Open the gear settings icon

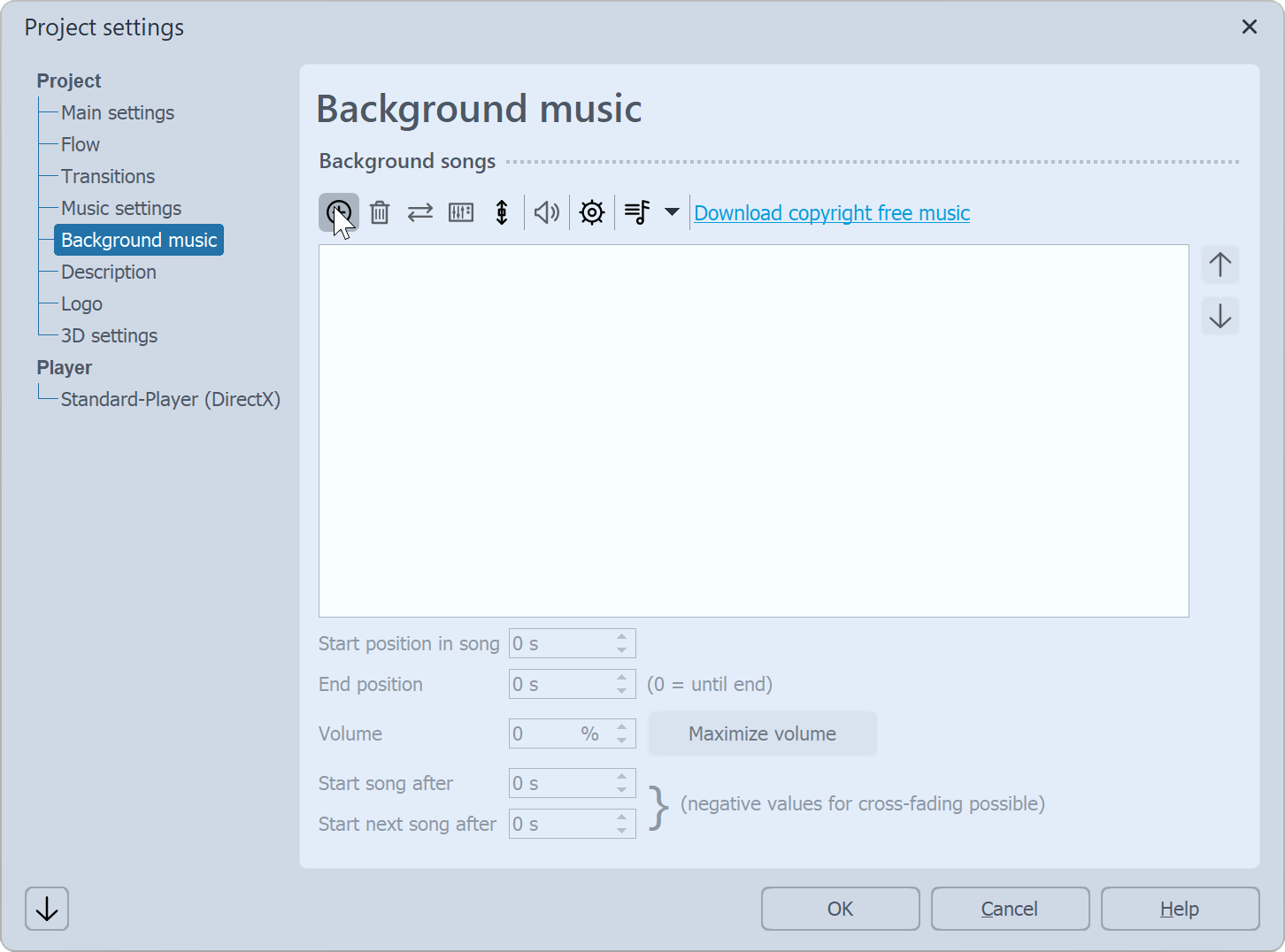[x=591, y=212]
